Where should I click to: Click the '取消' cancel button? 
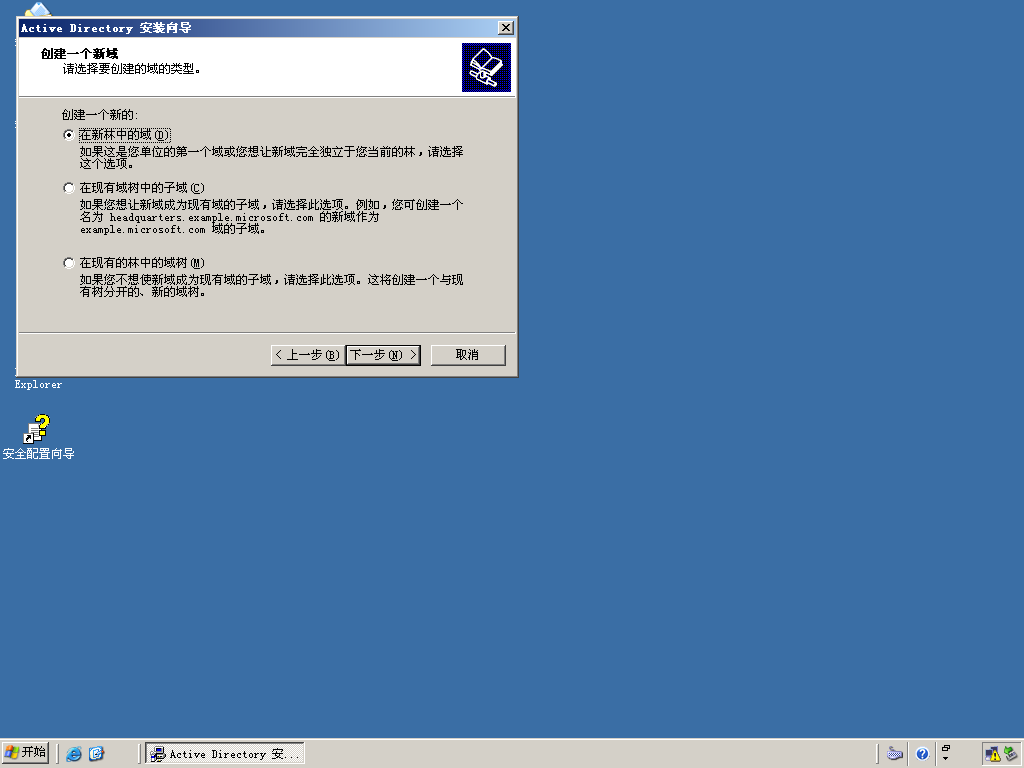tap(468, 355)
